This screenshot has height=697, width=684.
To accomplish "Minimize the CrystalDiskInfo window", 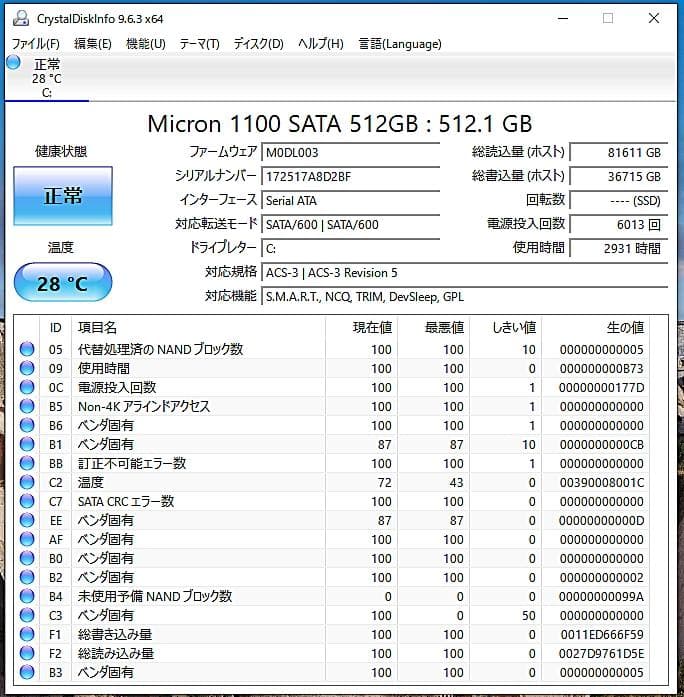I will [563, 18].
